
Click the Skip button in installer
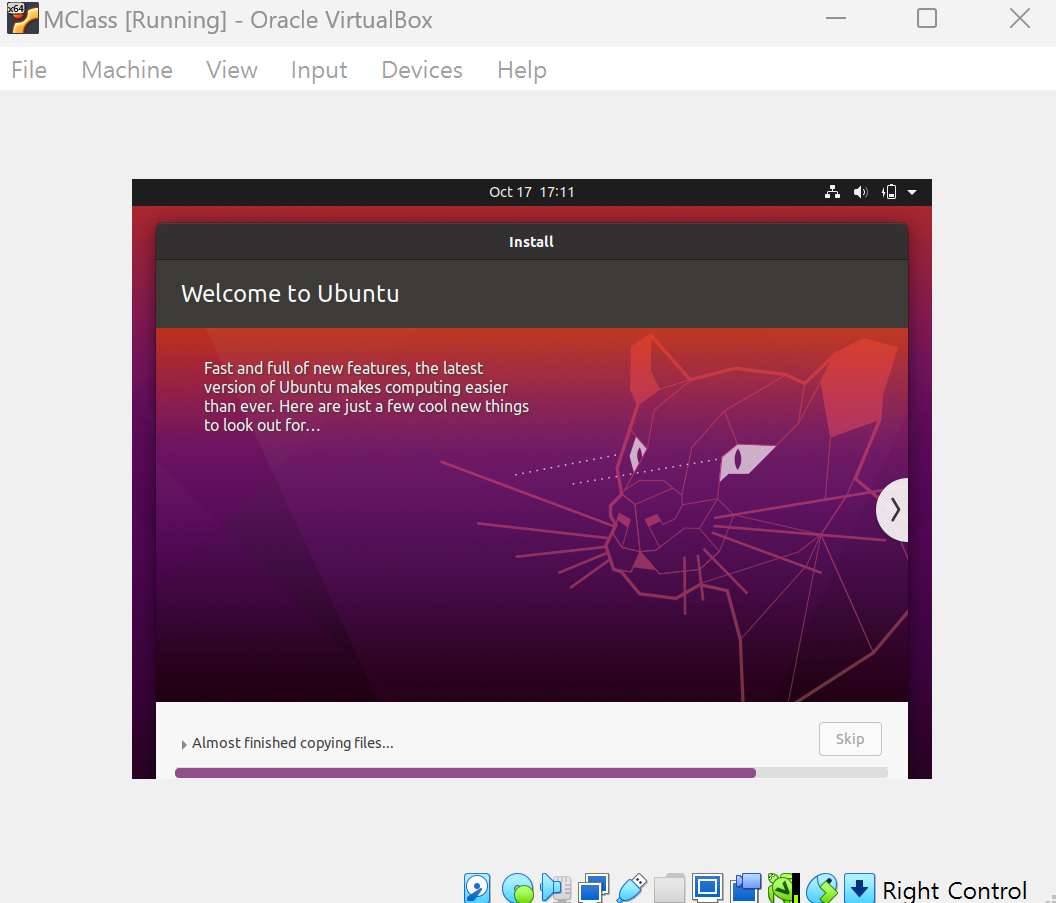[850, 739]
